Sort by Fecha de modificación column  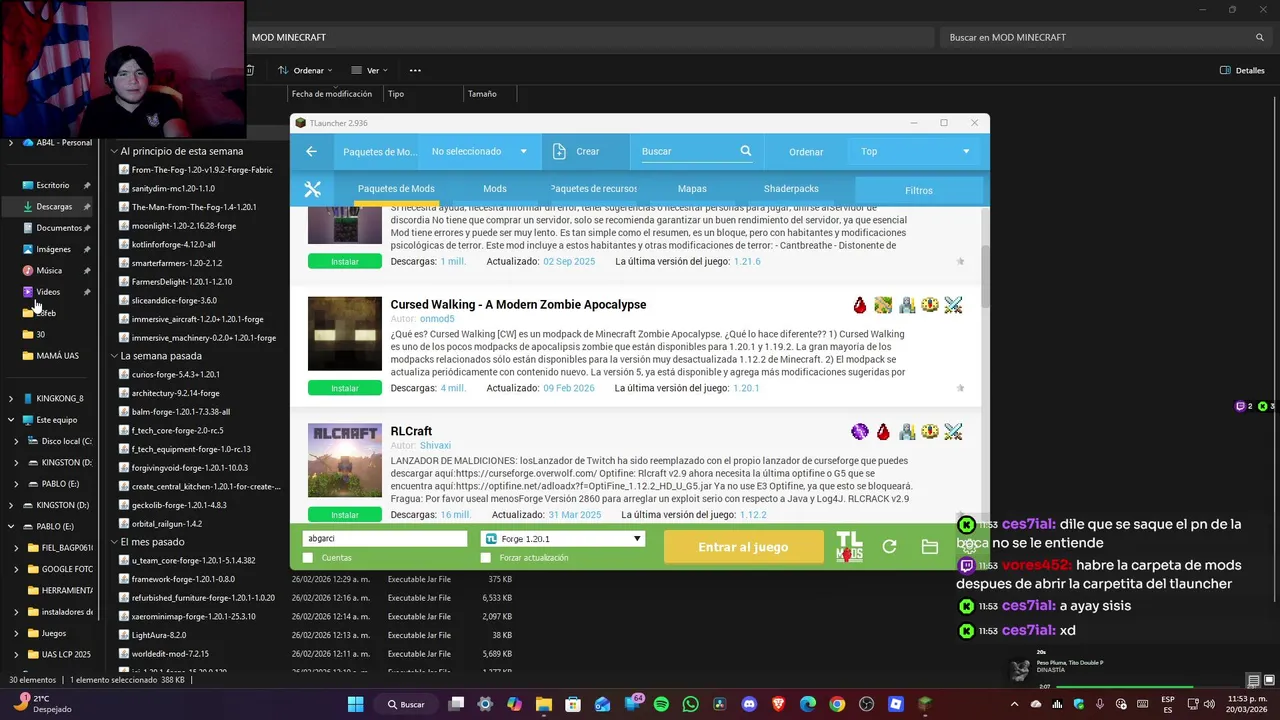tap(332, 94)
